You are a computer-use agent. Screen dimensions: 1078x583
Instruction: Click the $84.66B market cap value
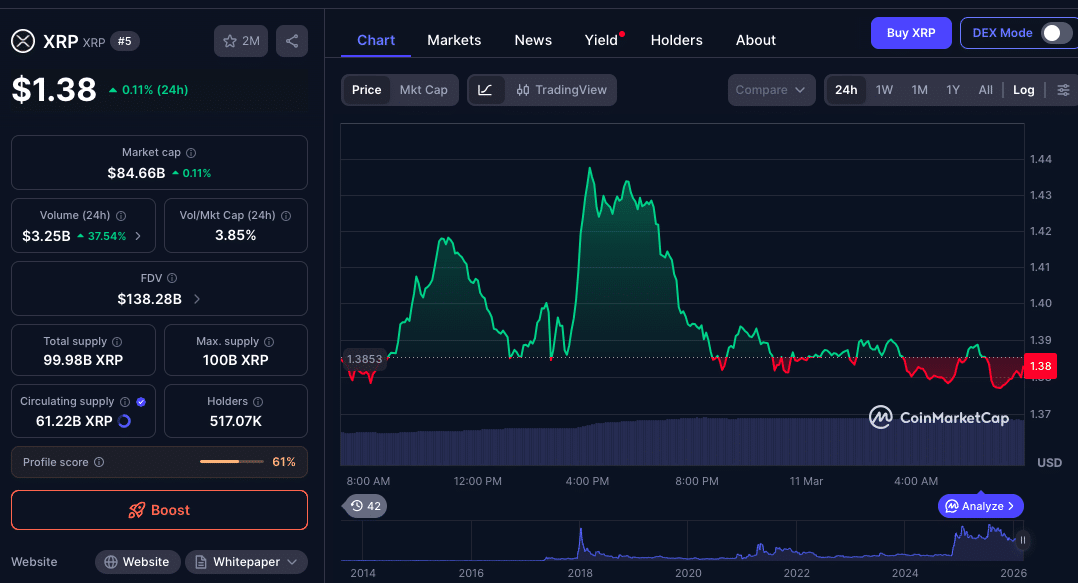[x=136, y=173]
